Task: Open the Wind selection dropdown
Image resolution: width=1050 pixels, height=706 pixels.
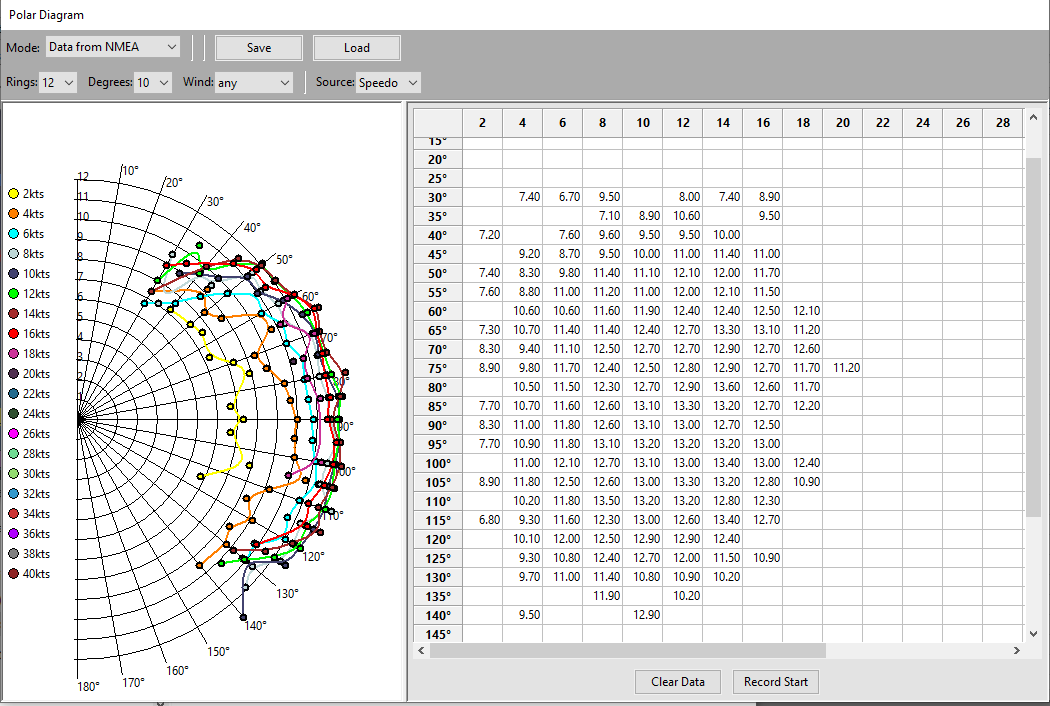Action: [x=254, y=83]
